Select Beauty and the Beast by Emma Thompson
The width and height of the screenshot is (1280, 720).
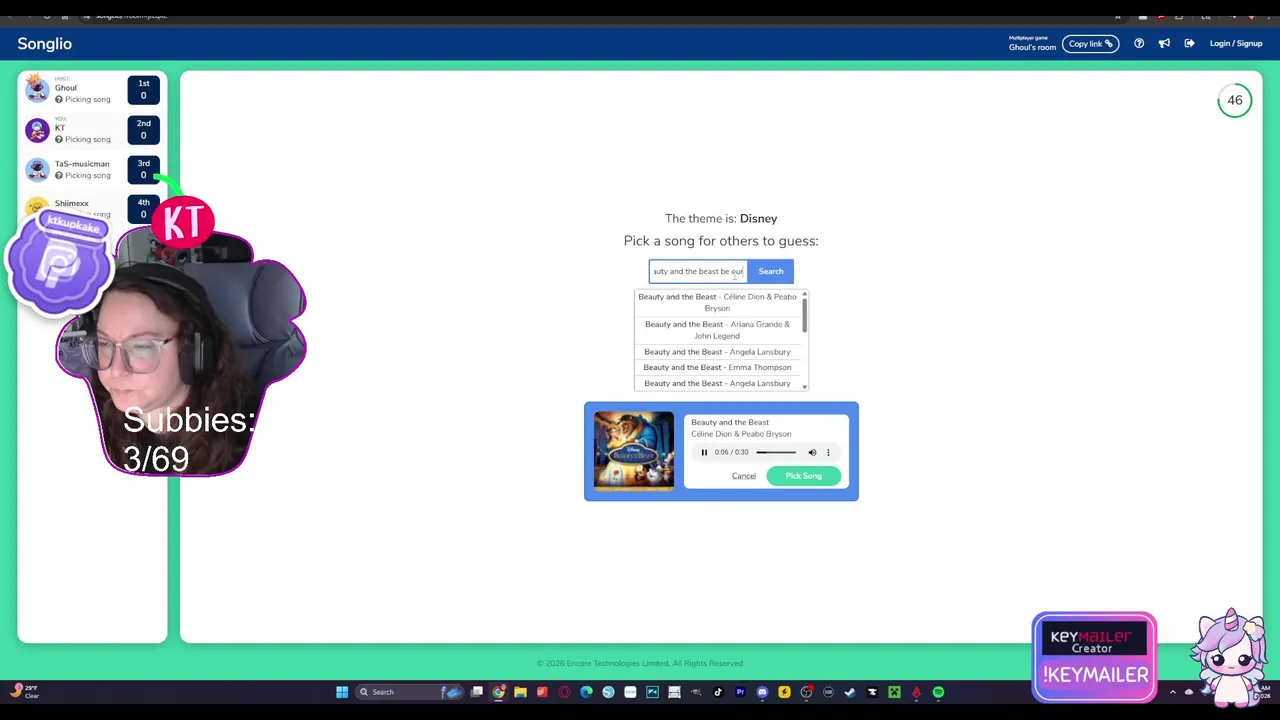click(717, 367)
